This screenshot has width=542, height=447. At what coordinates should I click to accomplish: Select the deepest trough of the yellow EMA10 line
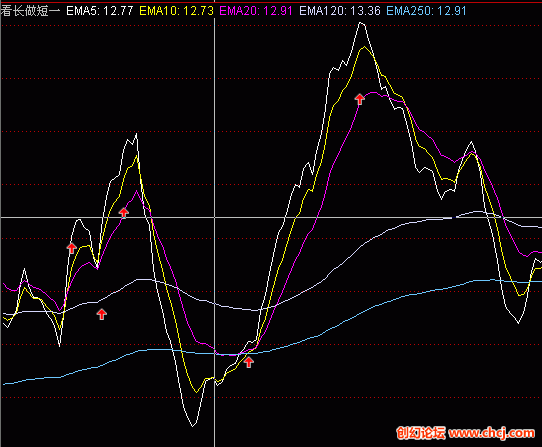[196, 392]
